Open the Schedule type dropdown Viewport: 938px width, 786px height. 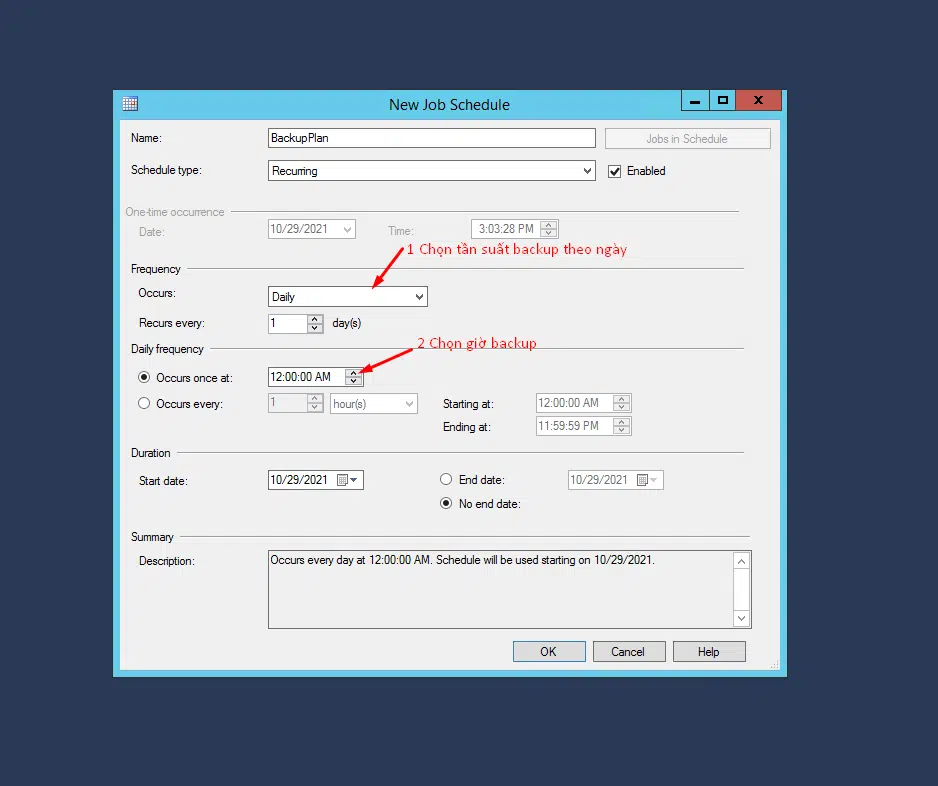[x=587, y=170]
